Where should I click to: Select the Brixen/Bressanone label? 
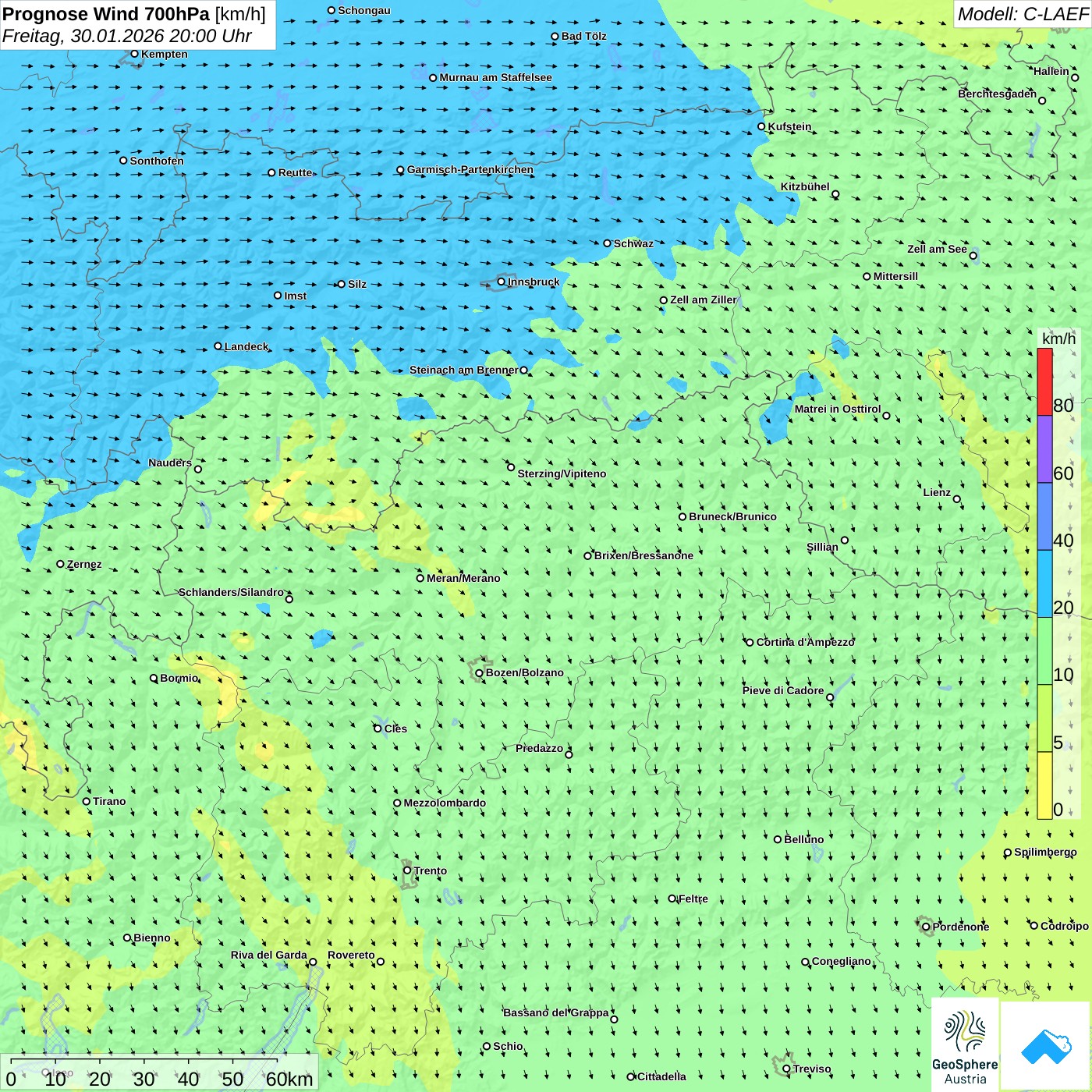643,555
